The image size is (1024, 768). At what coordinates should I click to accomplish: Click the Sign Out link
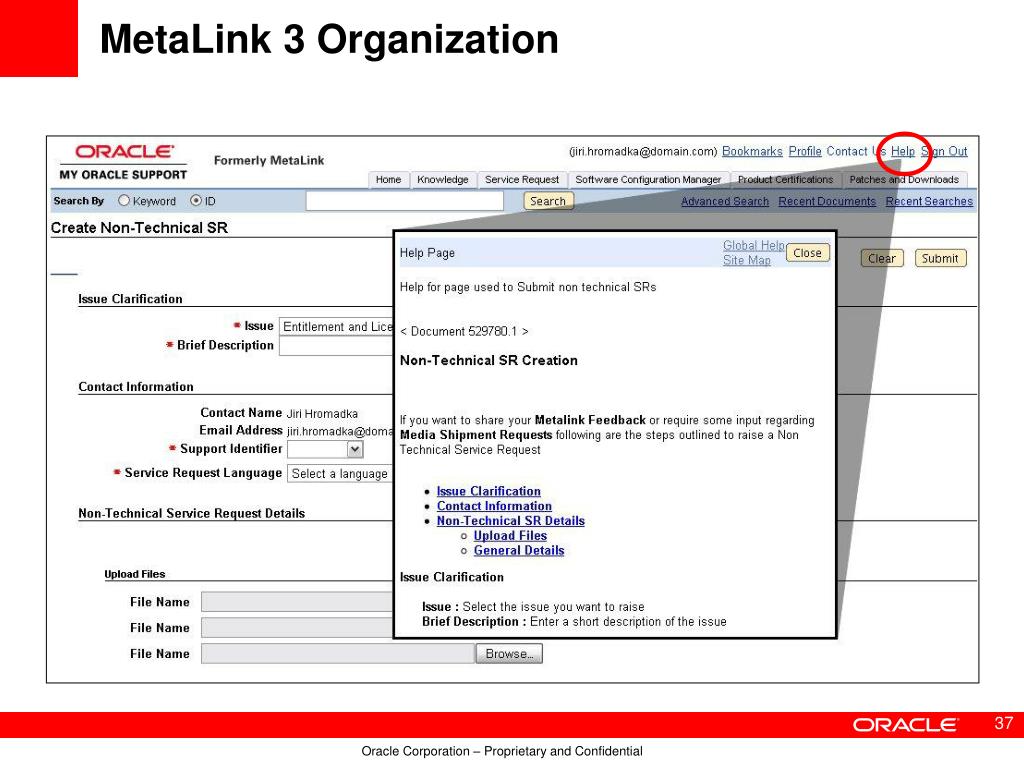pyautogui.click(x=944, y=152)
